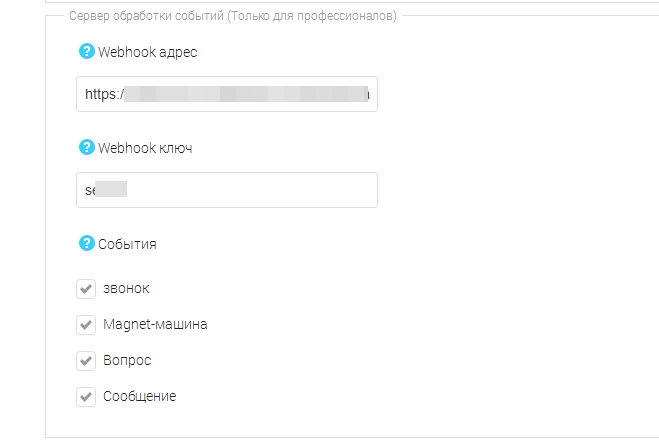Untick the Сообщение checkbox
659x445 pixels.
86,397
